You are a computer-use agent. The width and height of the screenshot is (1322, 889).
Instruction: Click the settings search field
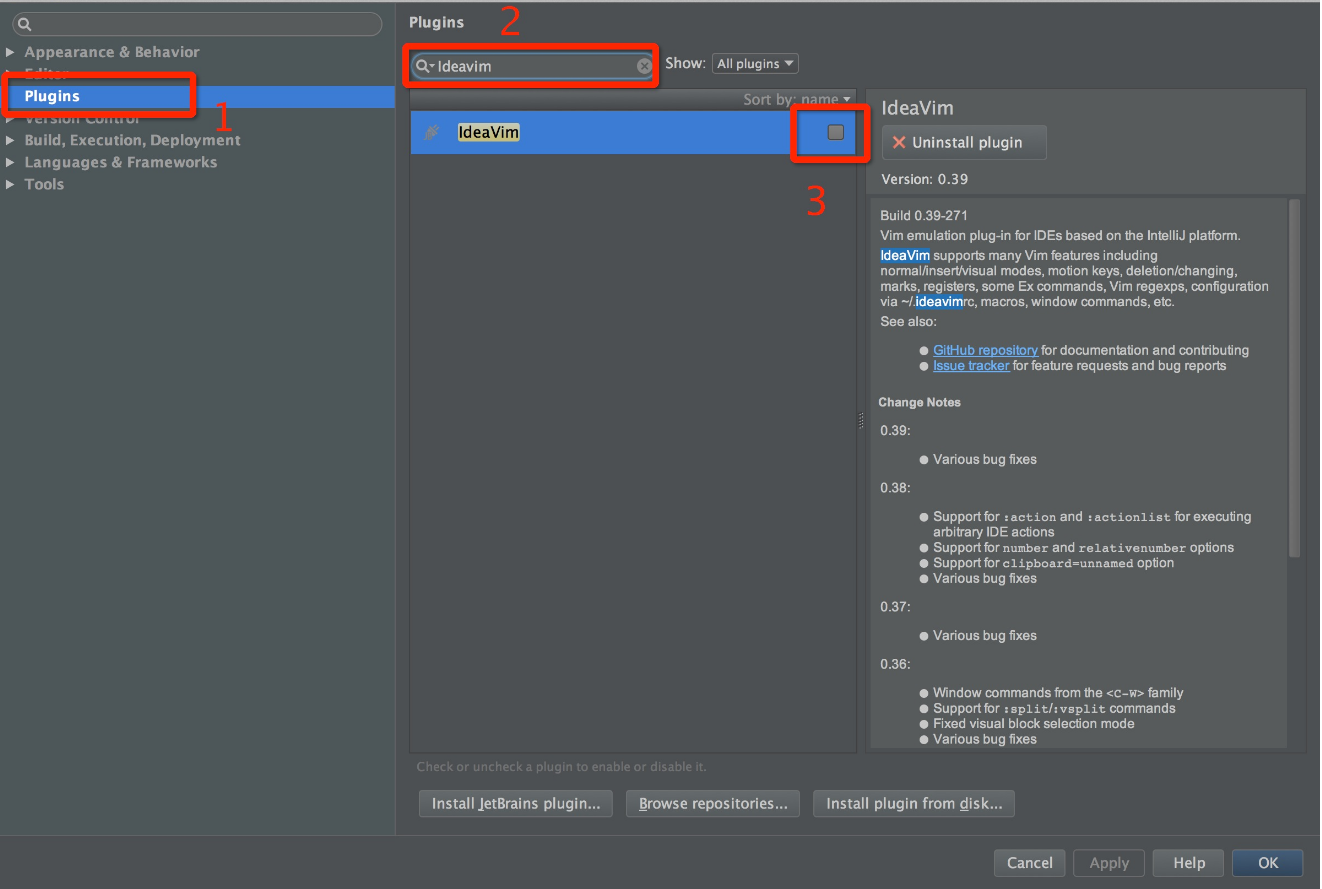point(197,24)
